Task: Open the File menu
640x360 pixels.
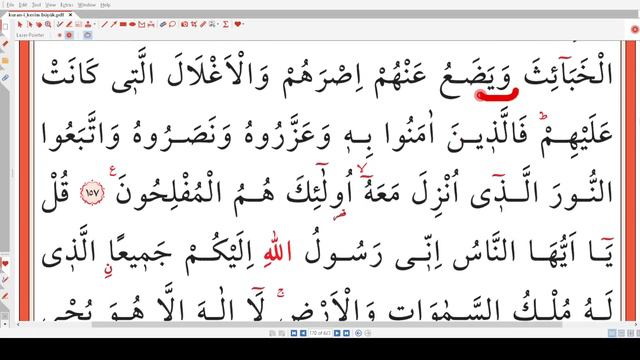Action: click(x=11, y=5)
